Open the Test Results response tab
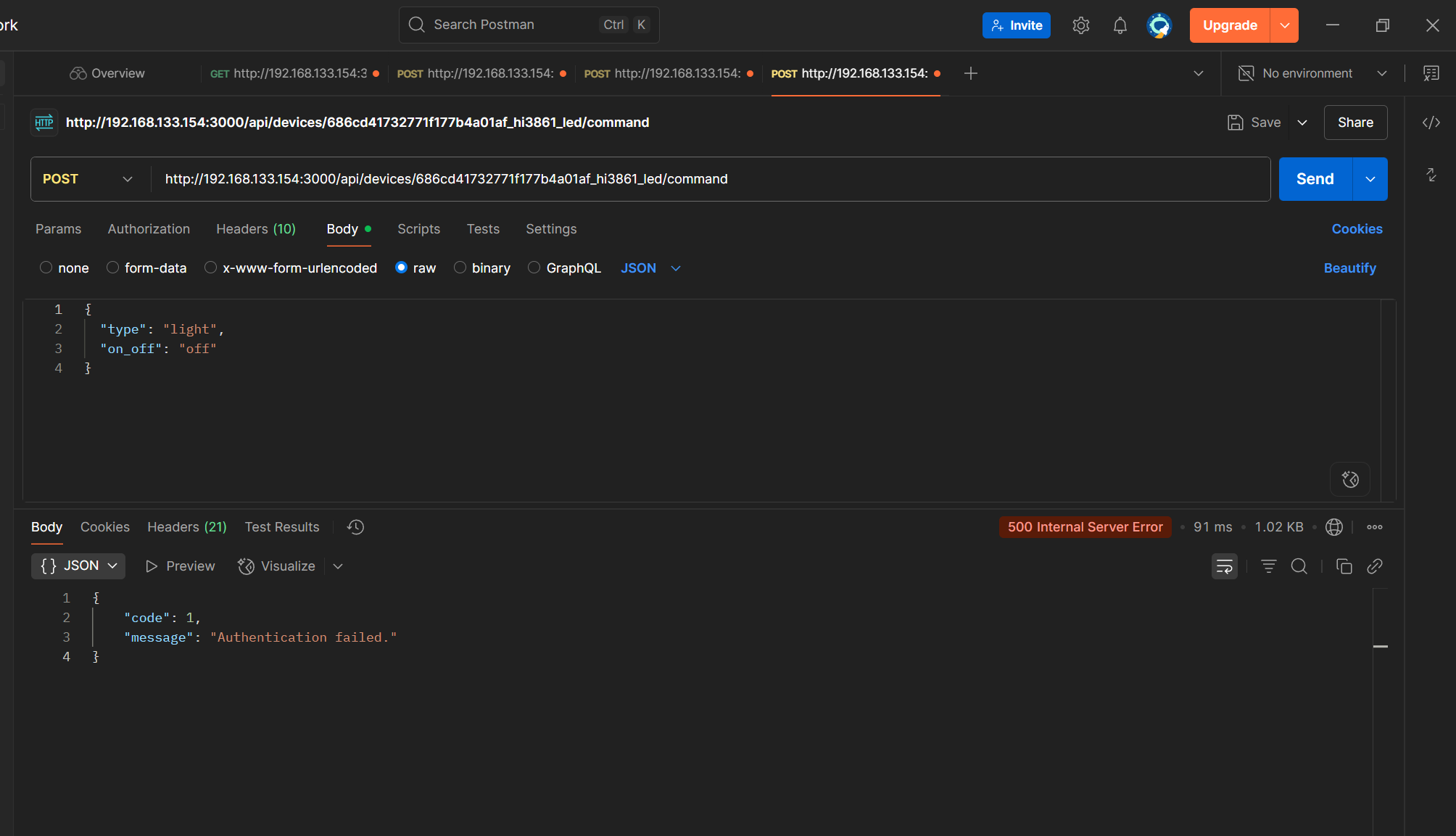 281,527
